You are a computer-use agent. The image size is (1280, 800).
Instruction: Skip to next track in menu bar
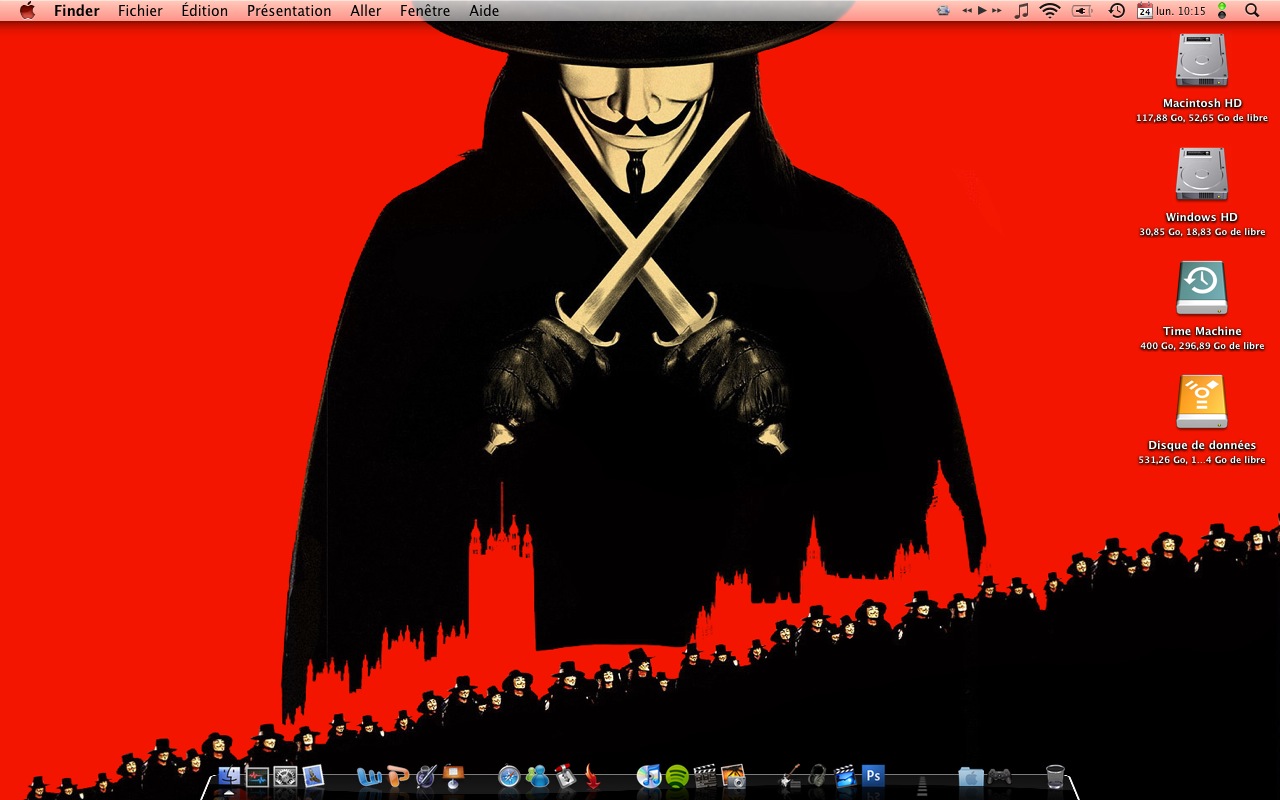click(997, 10)
